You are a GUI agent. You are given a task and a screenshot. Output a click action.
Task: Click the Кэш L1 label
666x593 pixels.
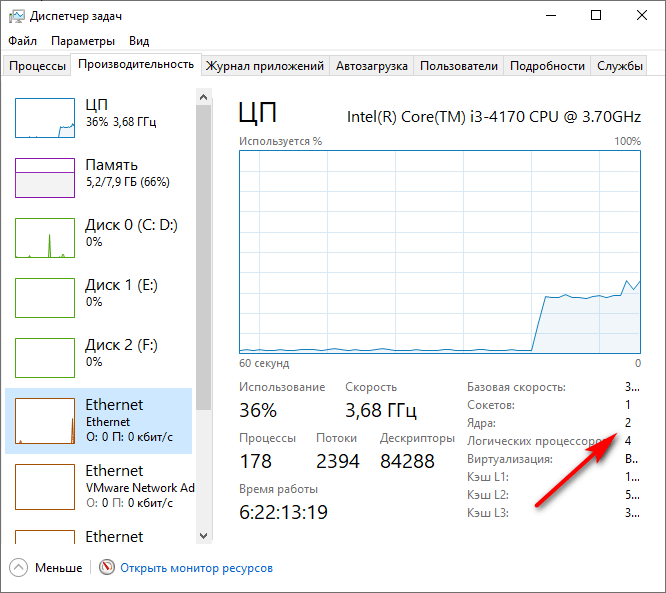coord(488,477)
